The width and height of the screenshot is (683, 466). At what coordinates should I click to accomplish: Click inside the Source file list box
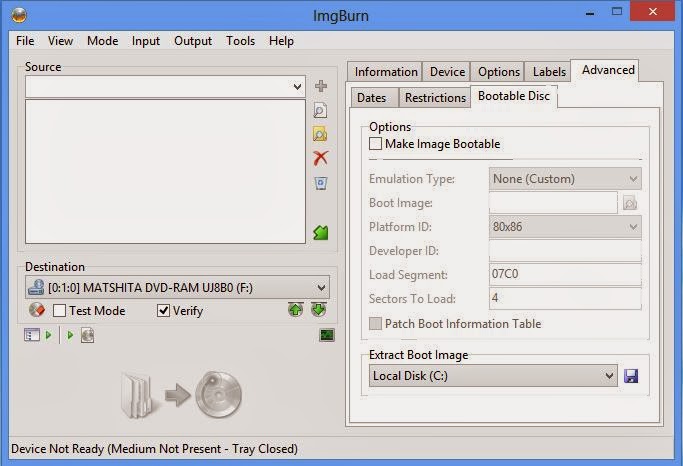166,172
